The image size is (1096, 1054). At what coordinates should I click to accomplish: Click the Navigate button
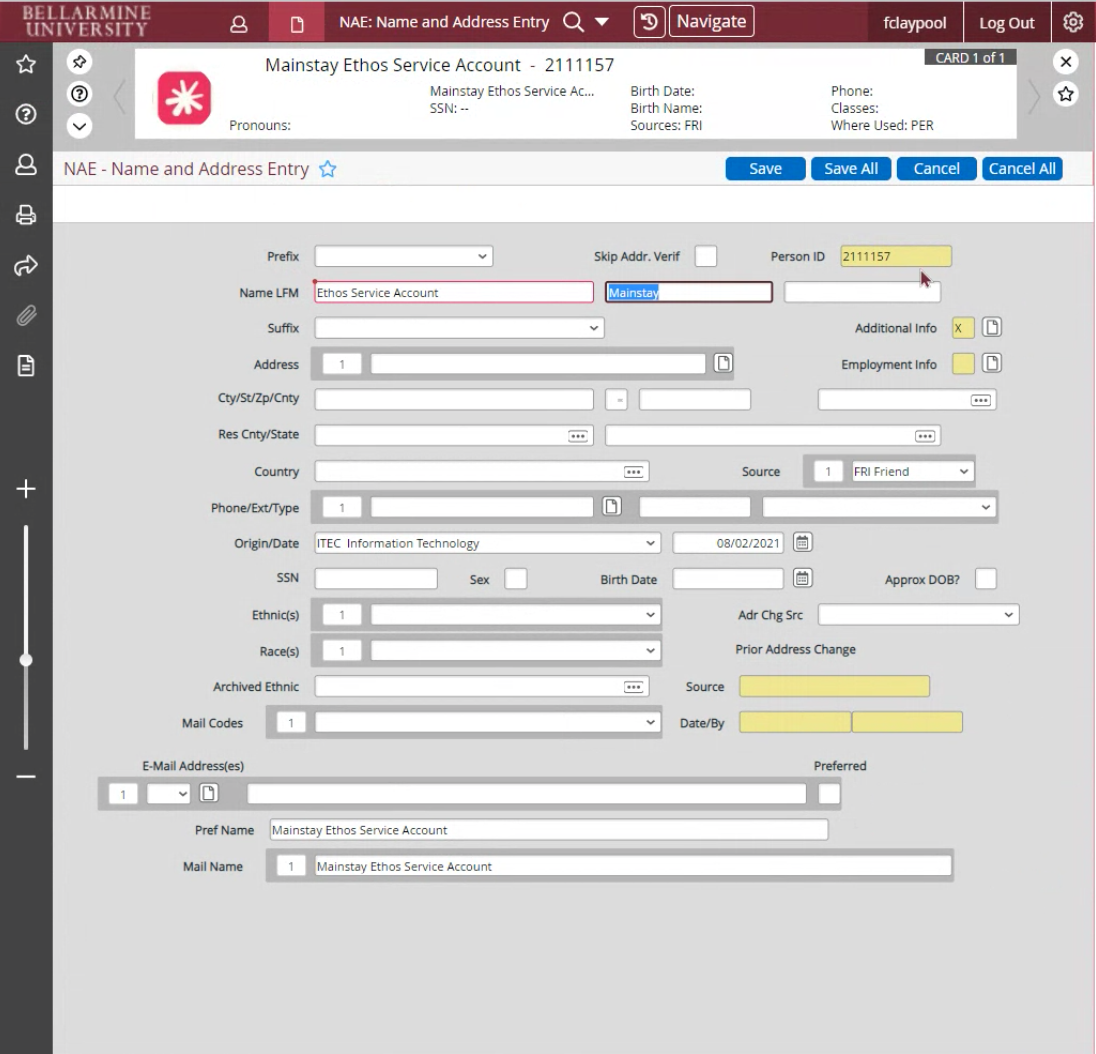point(712,22)
